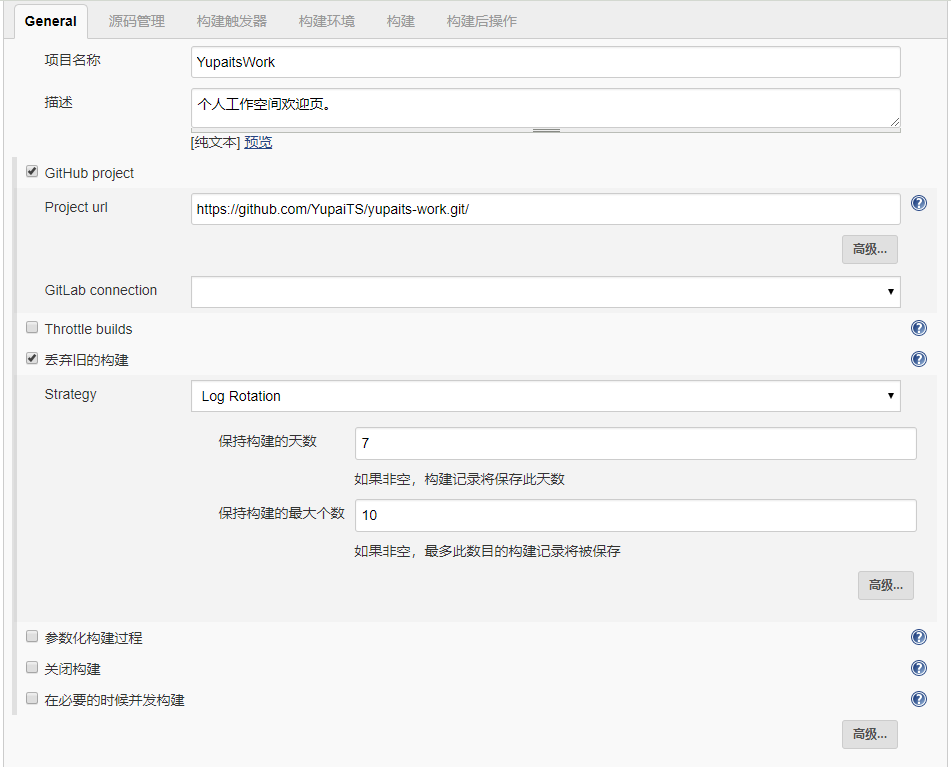
Task: Open the GitLab connection dropdown
Action: (x=545, y=291)
